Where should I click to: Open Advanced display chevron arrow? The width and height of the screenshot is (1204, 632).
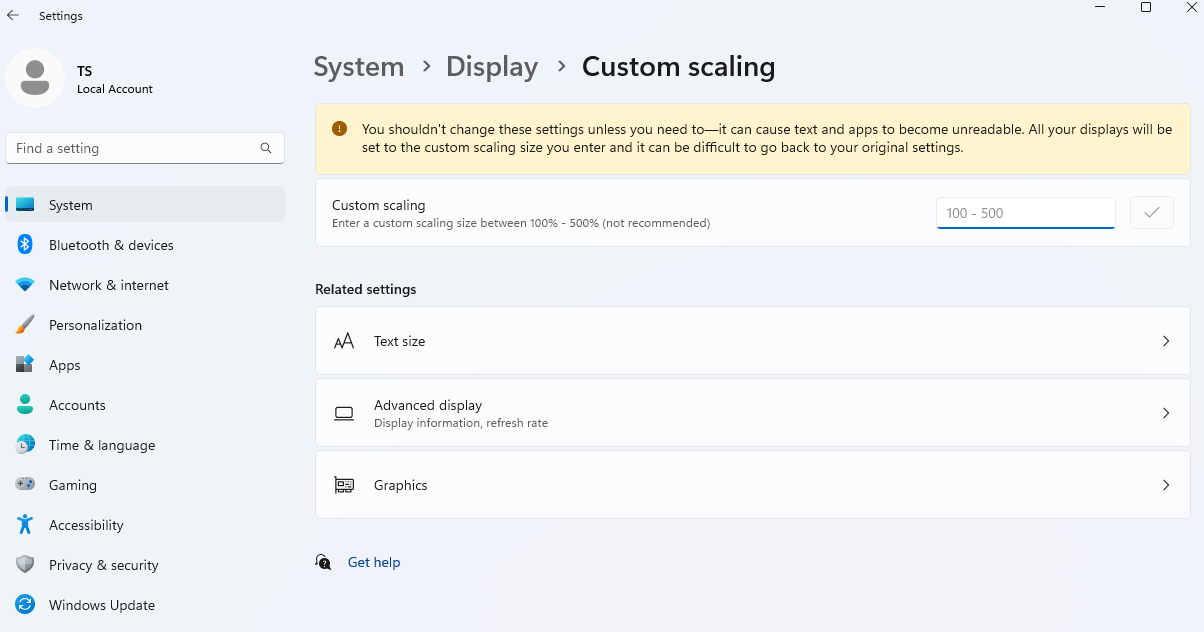tap(1165, 413)
